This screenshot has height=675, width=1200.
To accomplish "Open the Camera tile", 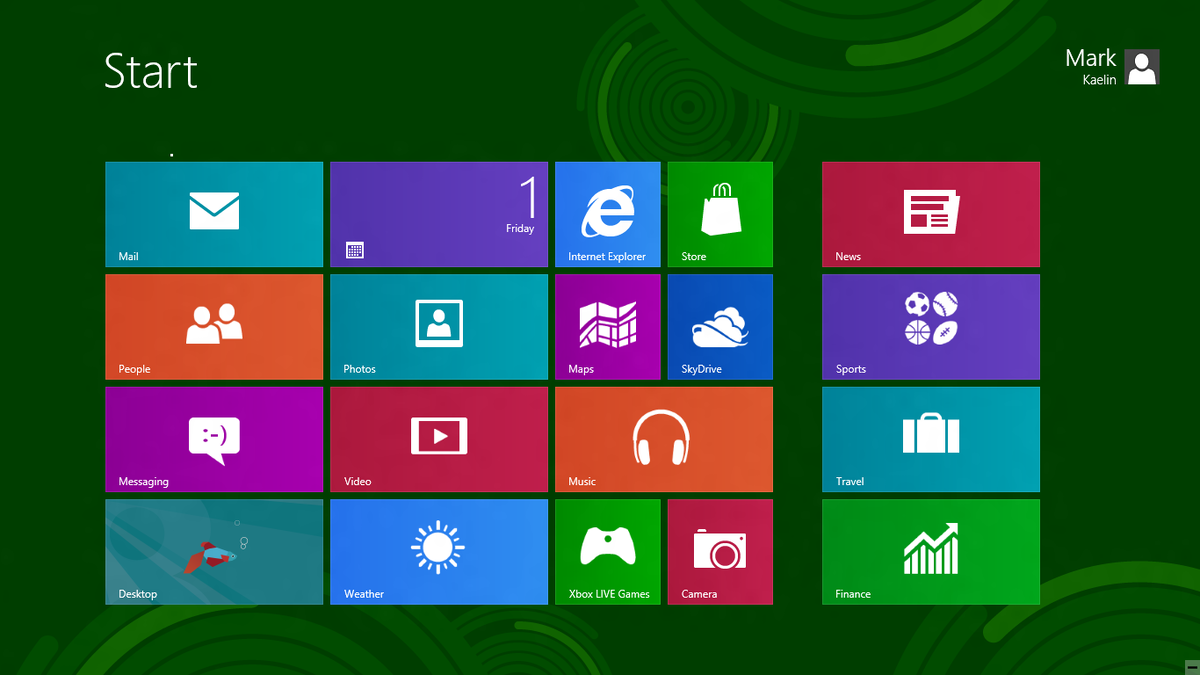I will click(x=720, y=552).
